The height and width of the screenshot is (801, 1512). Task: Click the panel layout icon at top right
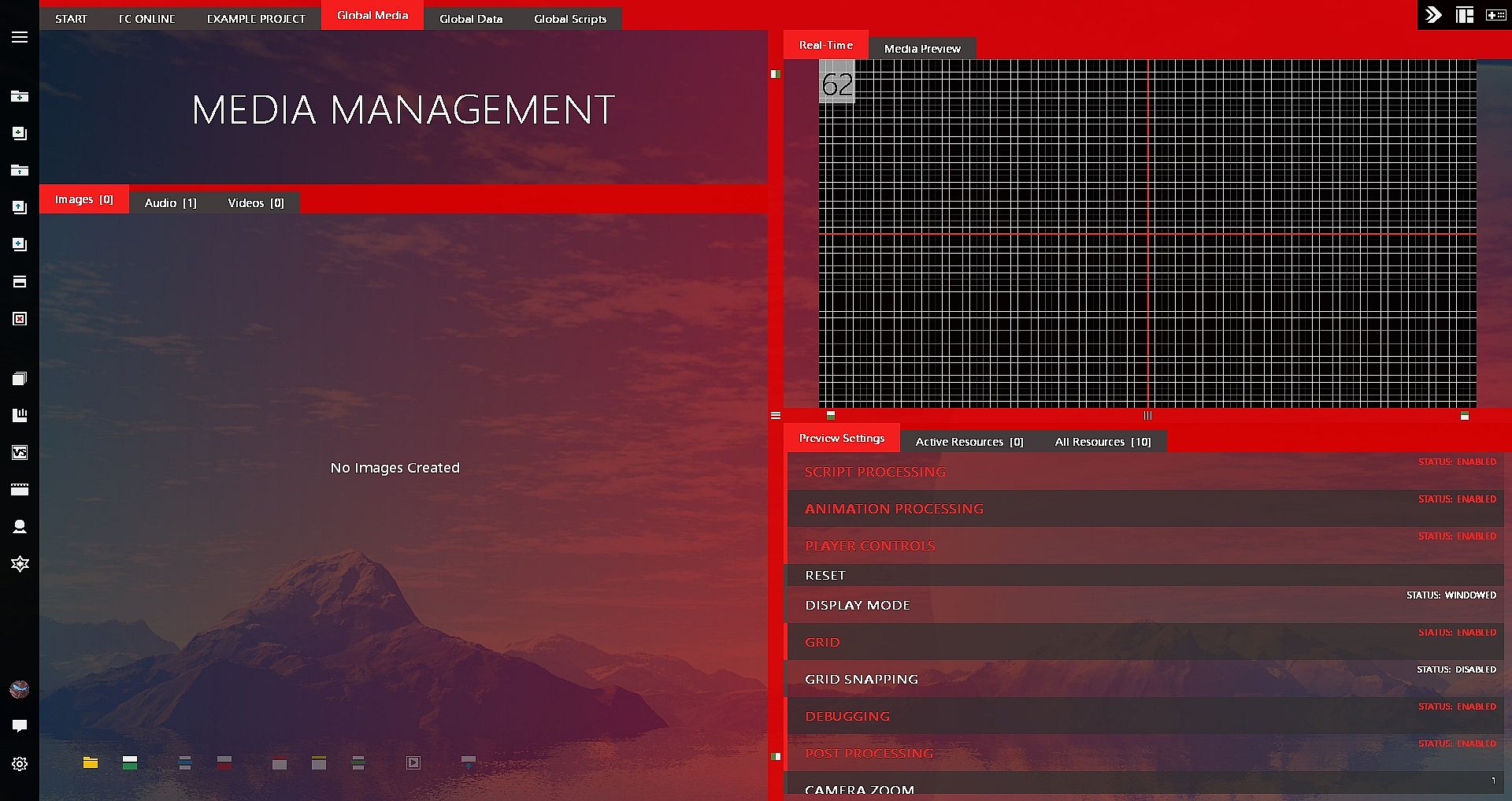1465,15
